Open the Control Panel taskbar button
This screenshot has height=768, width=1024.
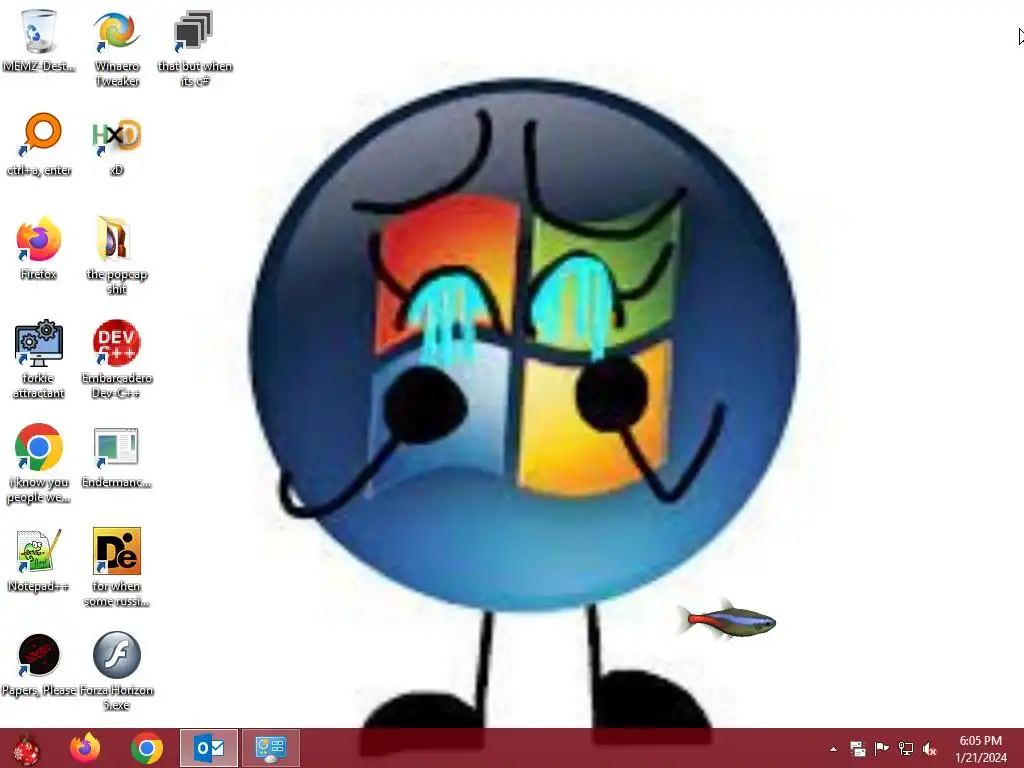point(271,748)
